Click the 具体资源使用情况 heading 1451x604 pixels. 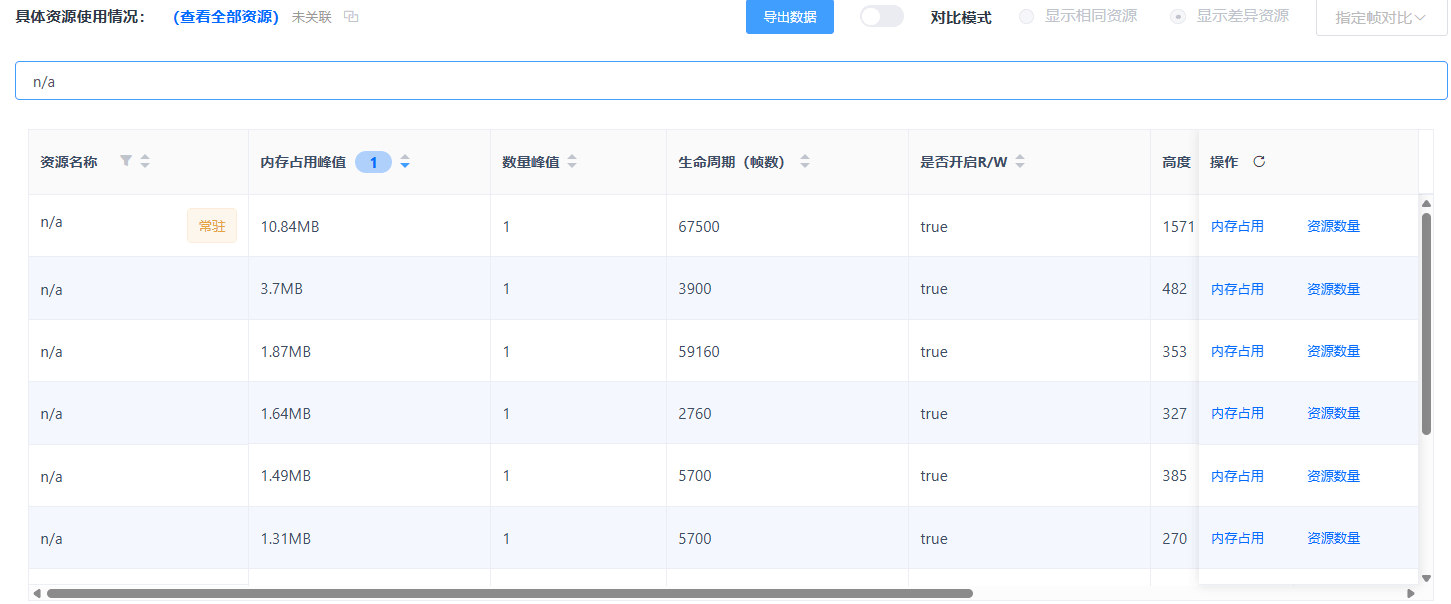(80, 17)
